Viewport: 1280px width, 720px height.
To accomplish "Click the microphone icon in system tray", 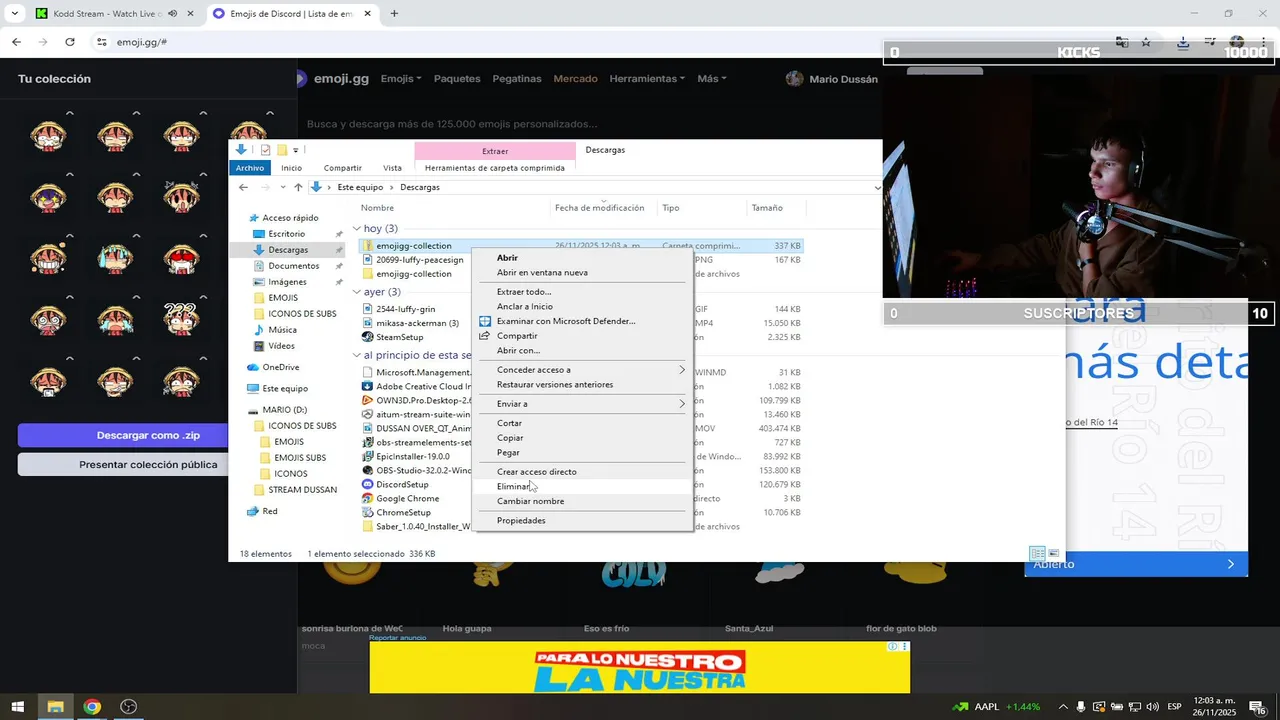I will [1081, 707].
